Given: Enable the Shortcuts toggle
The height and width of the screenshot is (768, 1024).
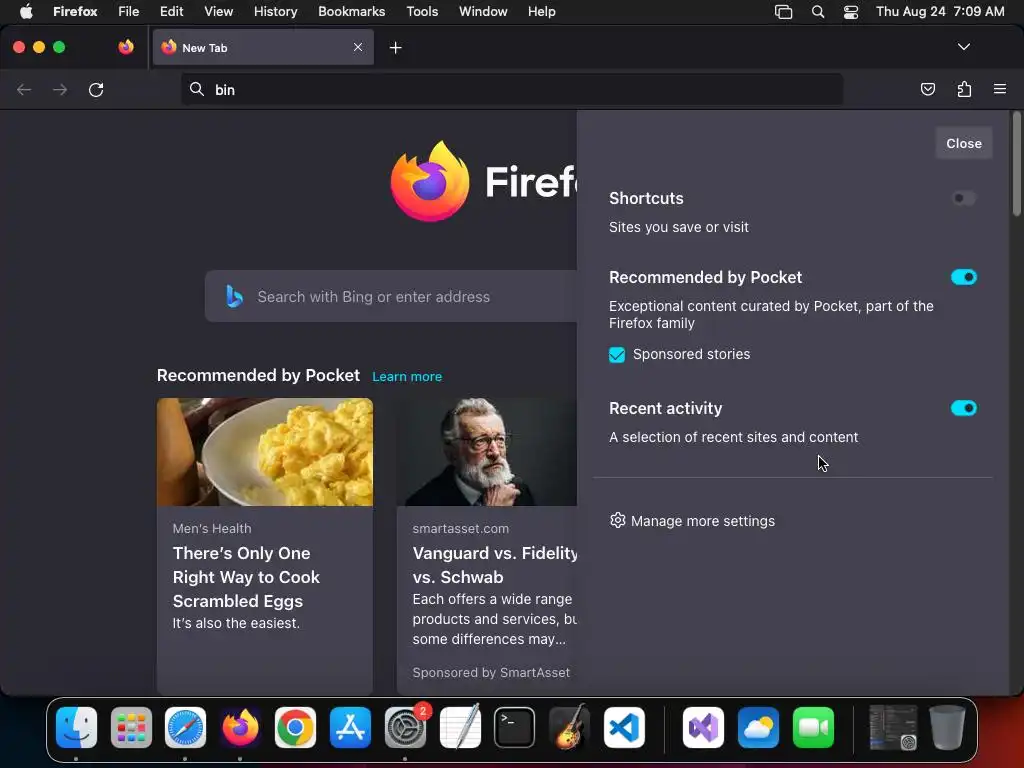Looking at the screenshot, I should point(963,198).
